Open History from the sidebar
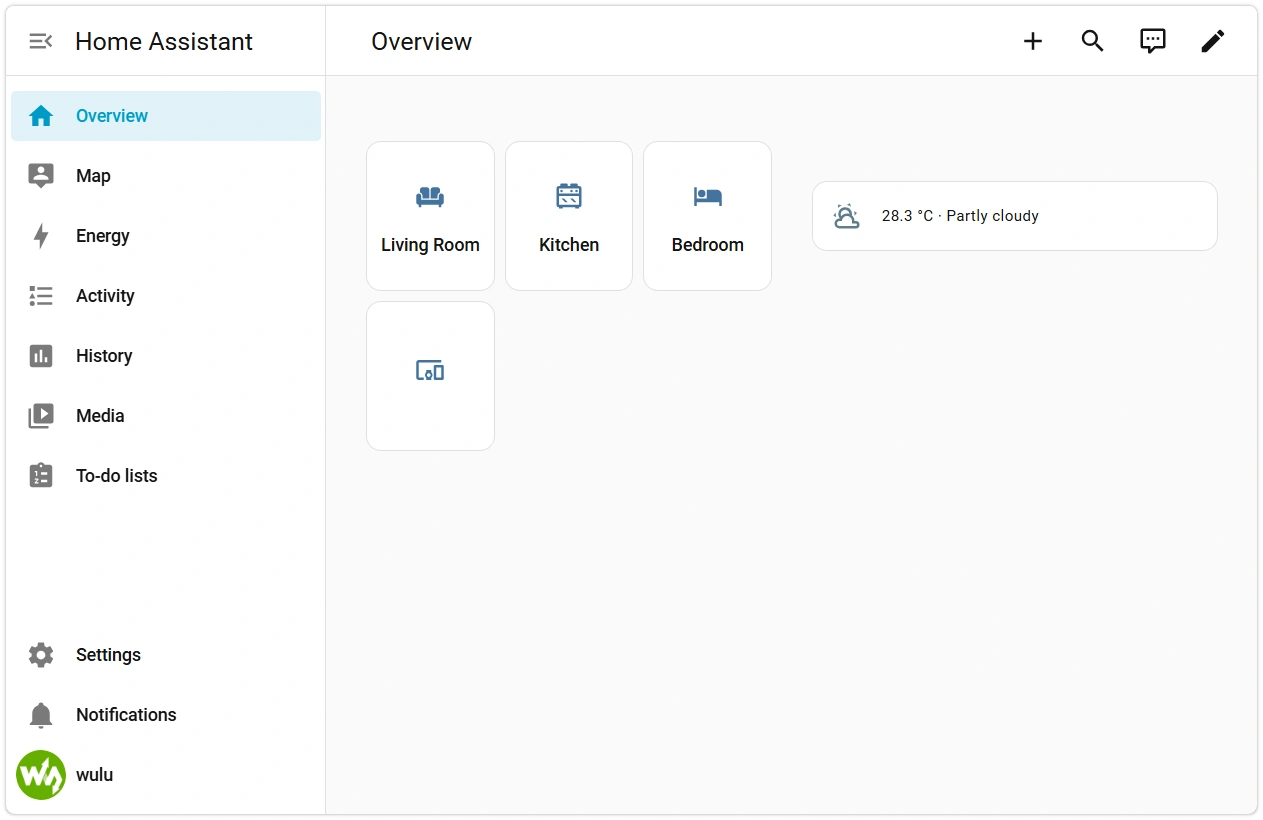 166,356
